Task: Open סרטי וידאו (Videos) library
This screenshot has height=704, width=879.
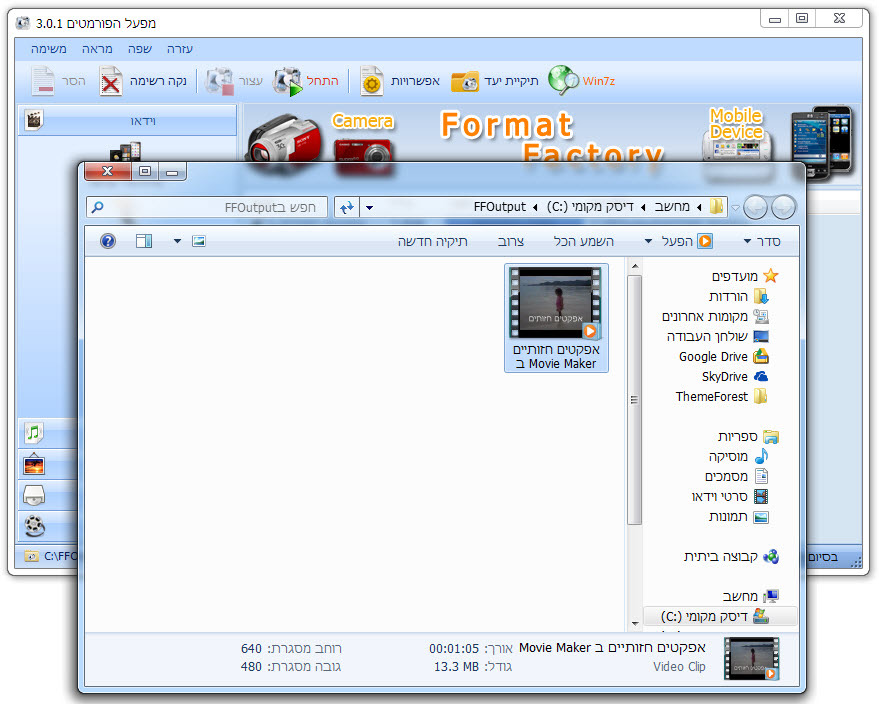Action: (730, 497)
